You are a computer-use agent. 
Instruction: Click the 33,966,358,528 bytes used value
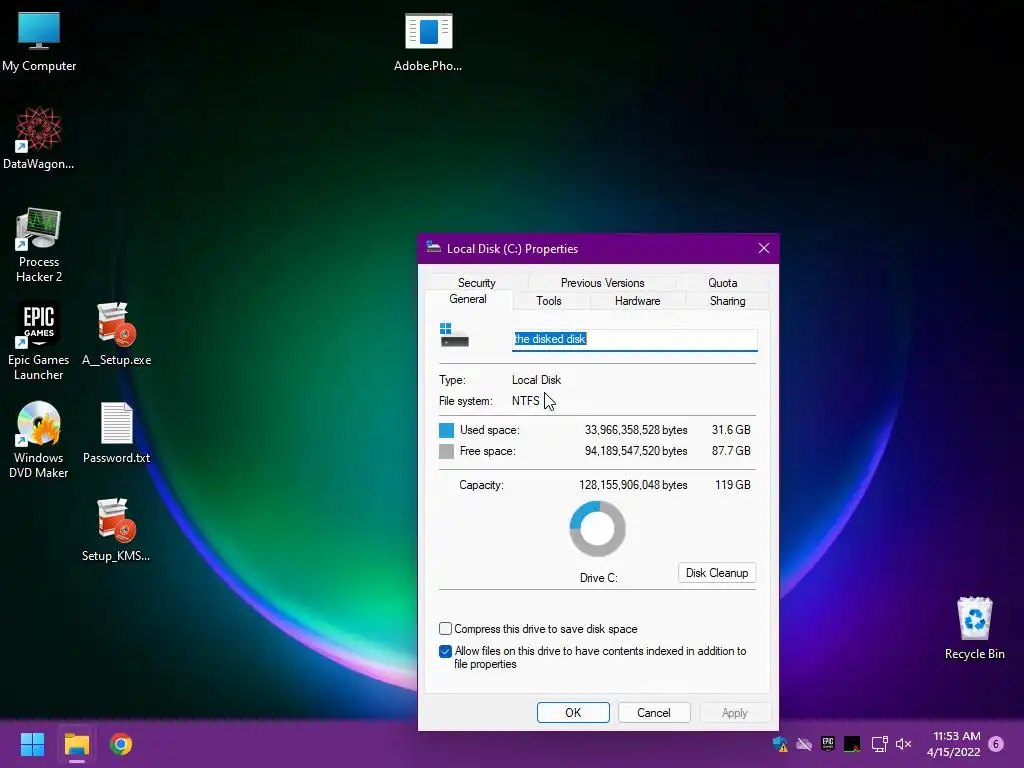pos(636,430)
